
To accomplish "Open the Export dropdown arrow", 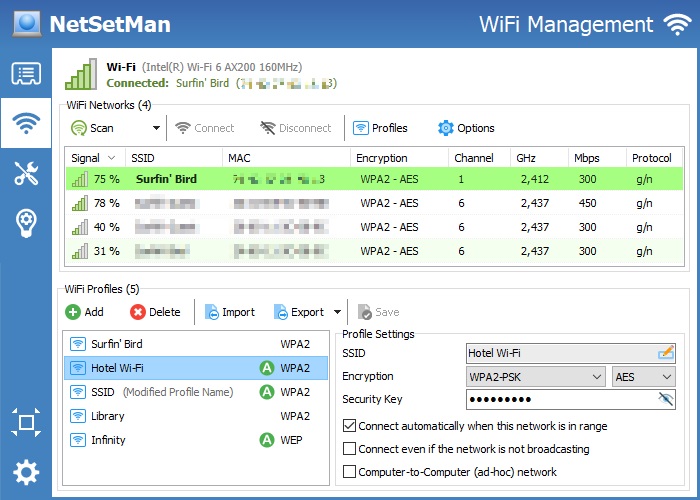I will pos(338,312).
